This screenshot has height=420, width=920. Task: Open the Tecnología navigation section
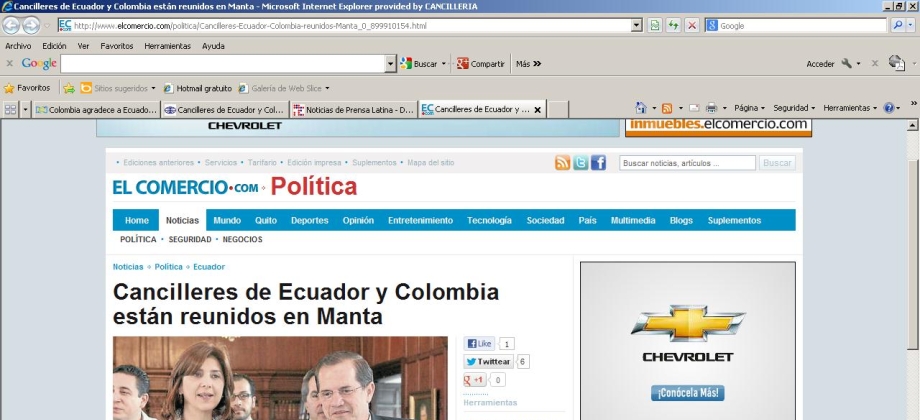point(489,221)
